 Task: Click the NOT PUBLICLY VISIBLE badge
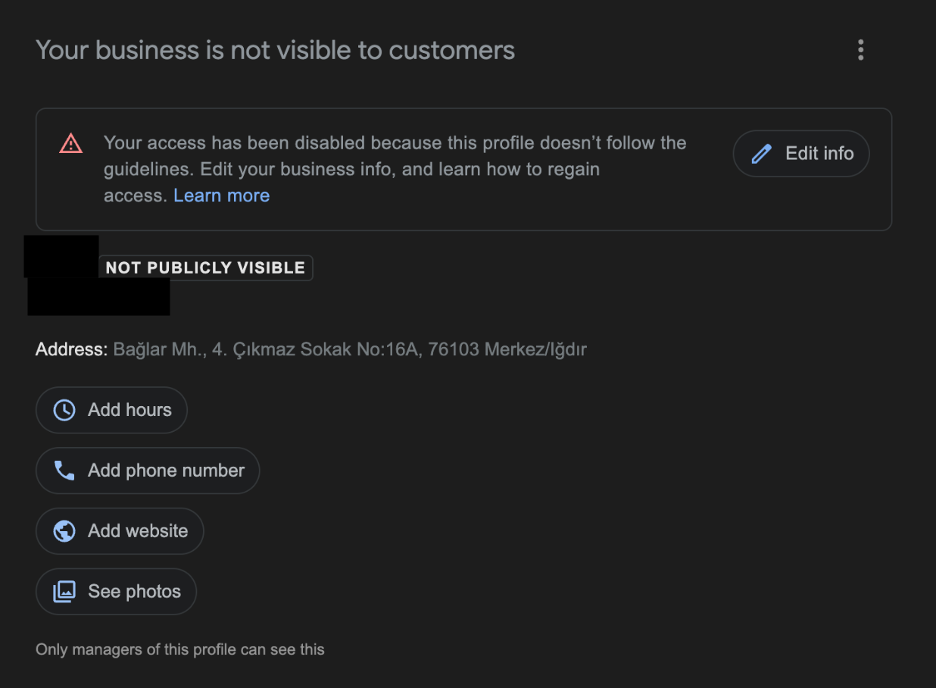point(206,267)
